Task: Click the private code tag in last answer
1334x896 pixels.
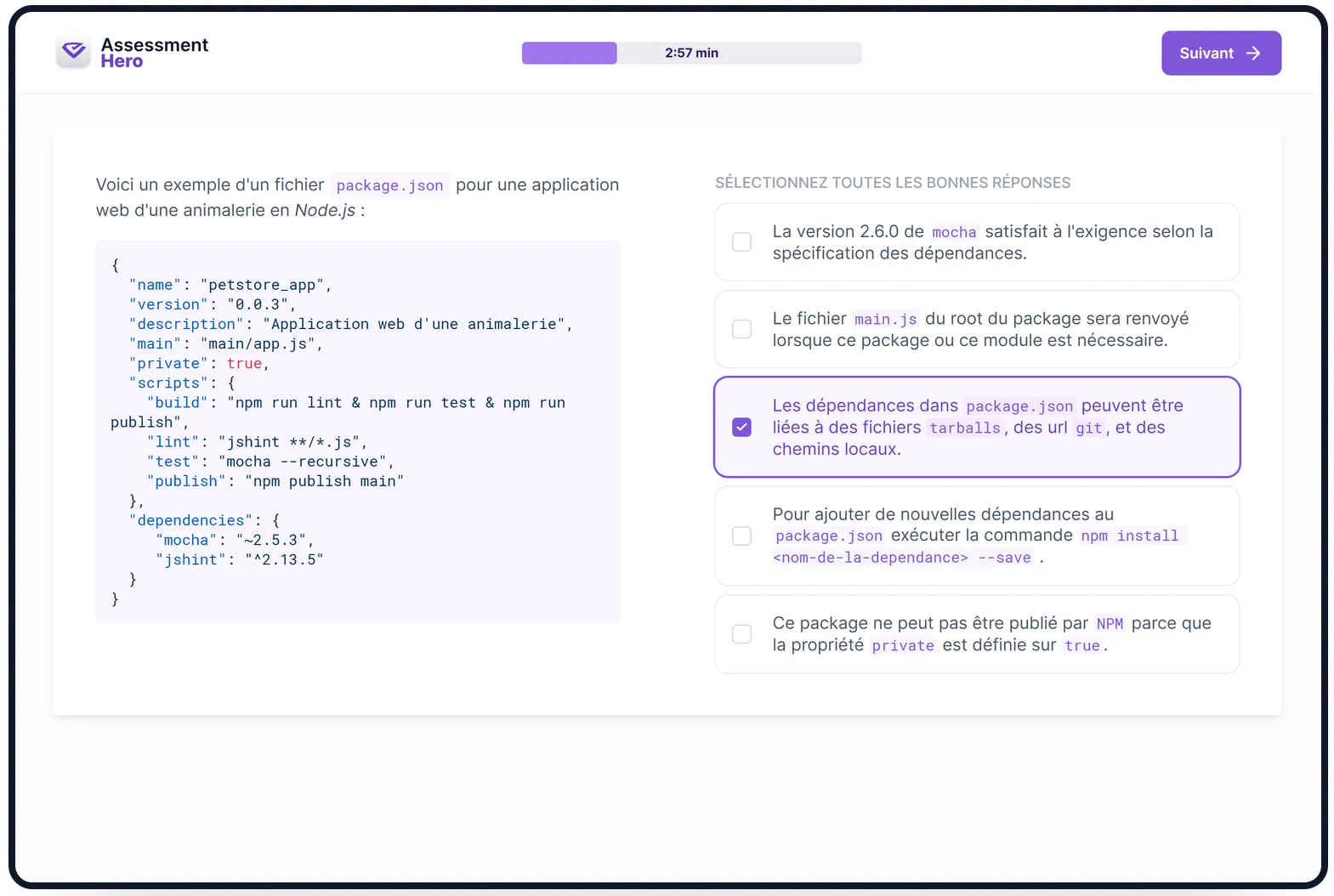Action: pos(902,646)
